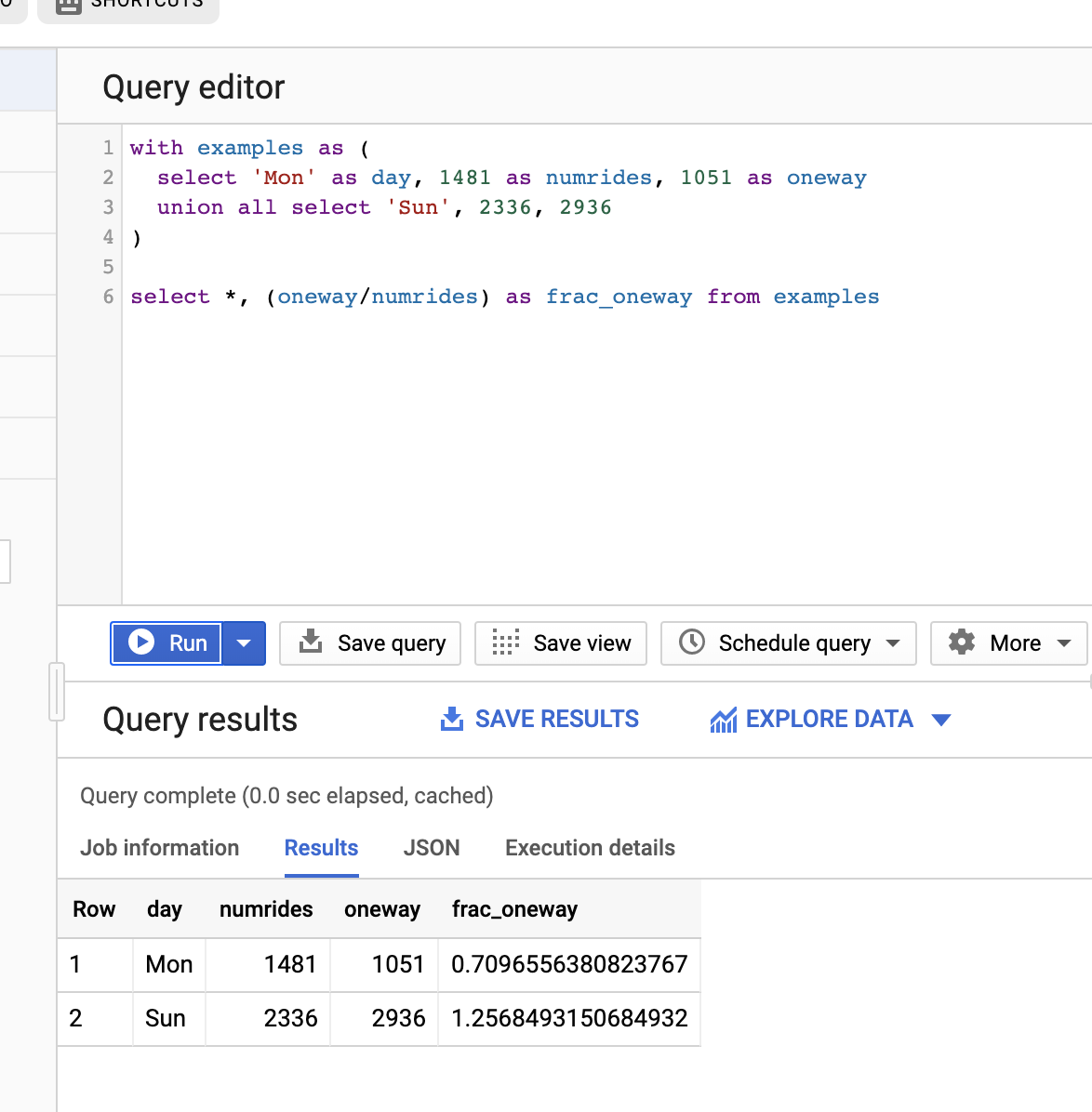1092x1112 pixels.
Task: Click the More settings gear icon
Action: tap(961, 642)
